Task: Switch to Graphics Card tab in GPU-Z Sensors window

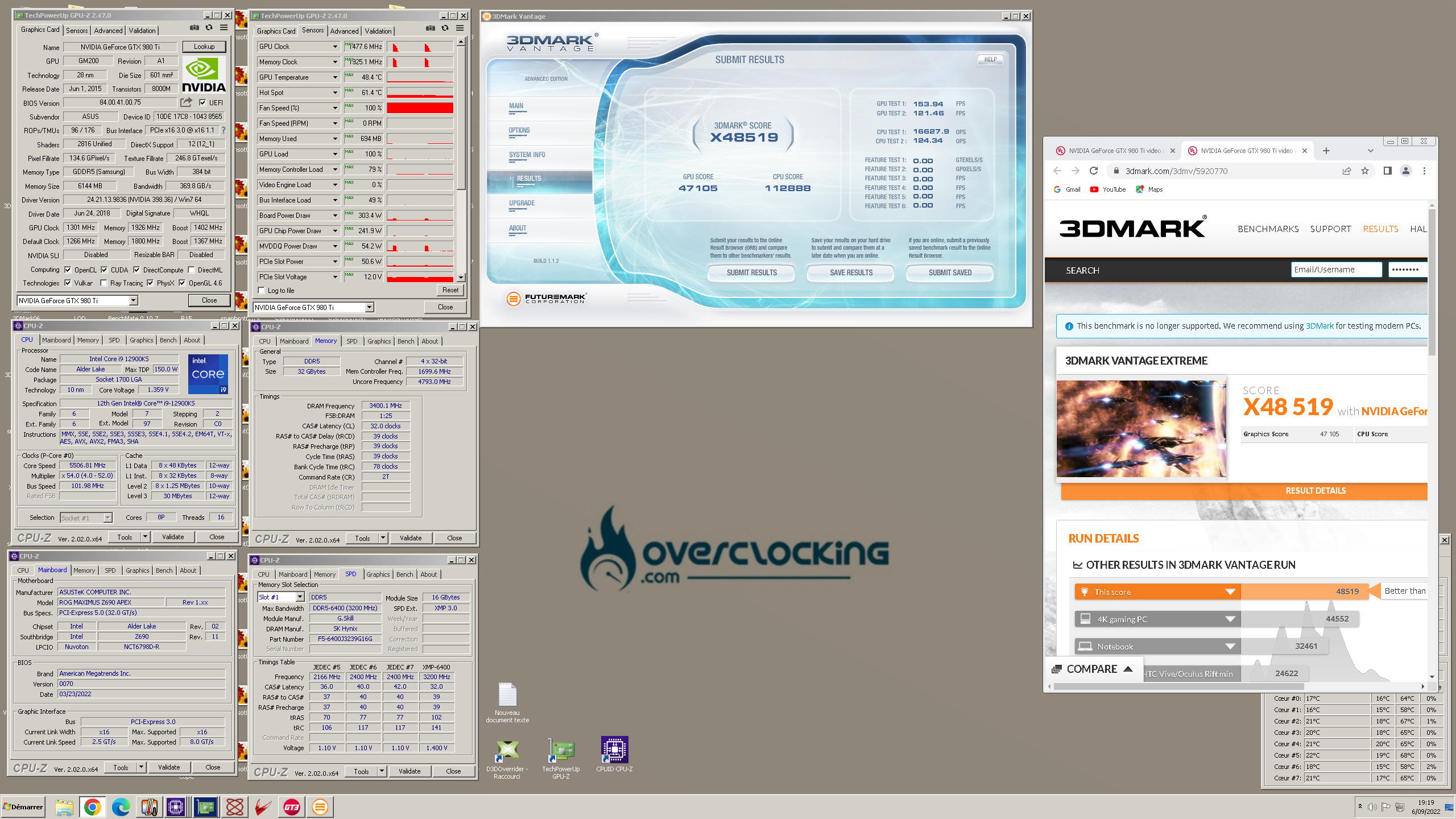Action: tap(276, 31)
